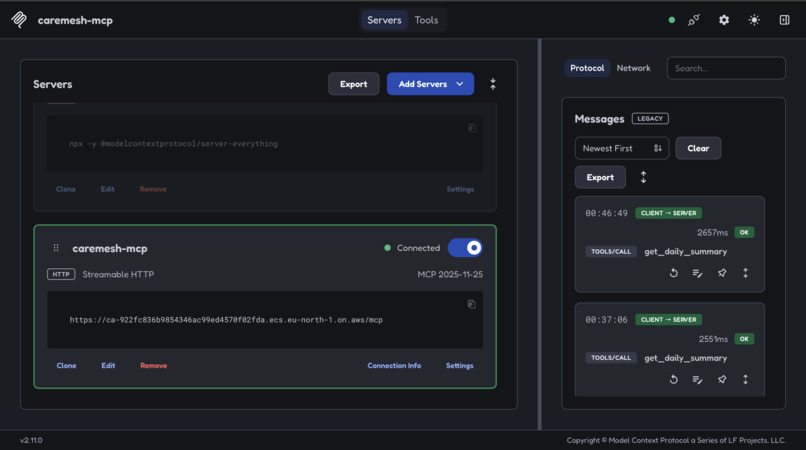Screen dimensions: 806x450
Task: Click the caremesh-mcp server card title
Action: (109, 248)
